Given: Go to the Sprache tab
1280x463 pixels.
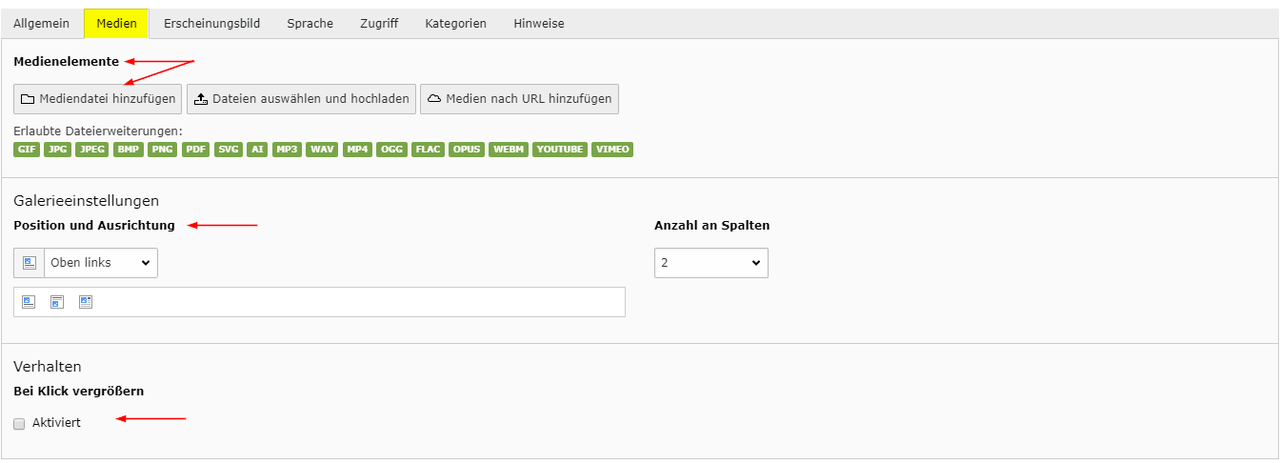Looking at the screenshot, I should tap(310, 23).
